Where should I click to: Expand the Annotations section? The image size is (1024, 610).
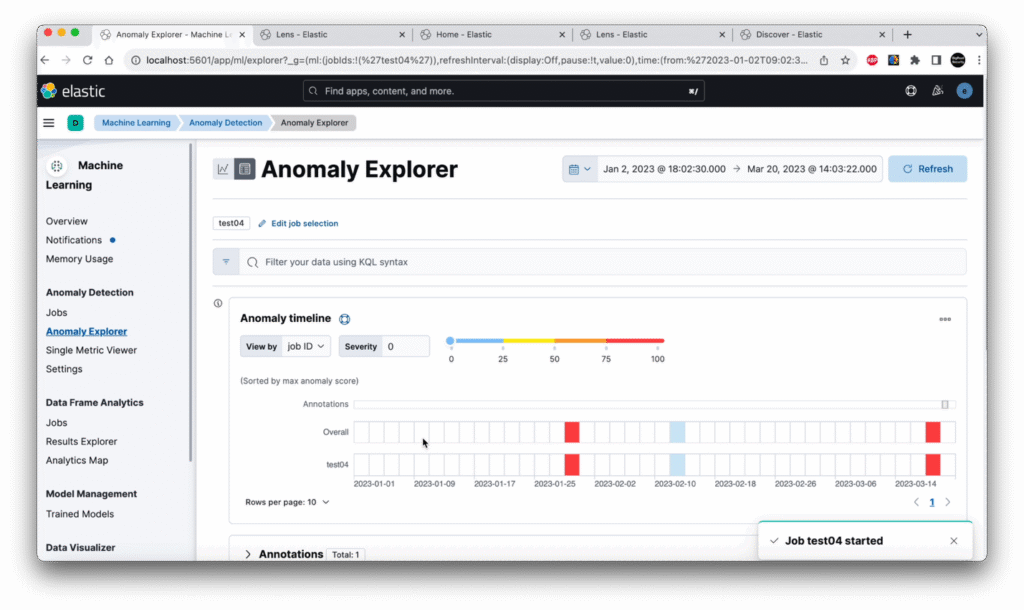(248, 554)
